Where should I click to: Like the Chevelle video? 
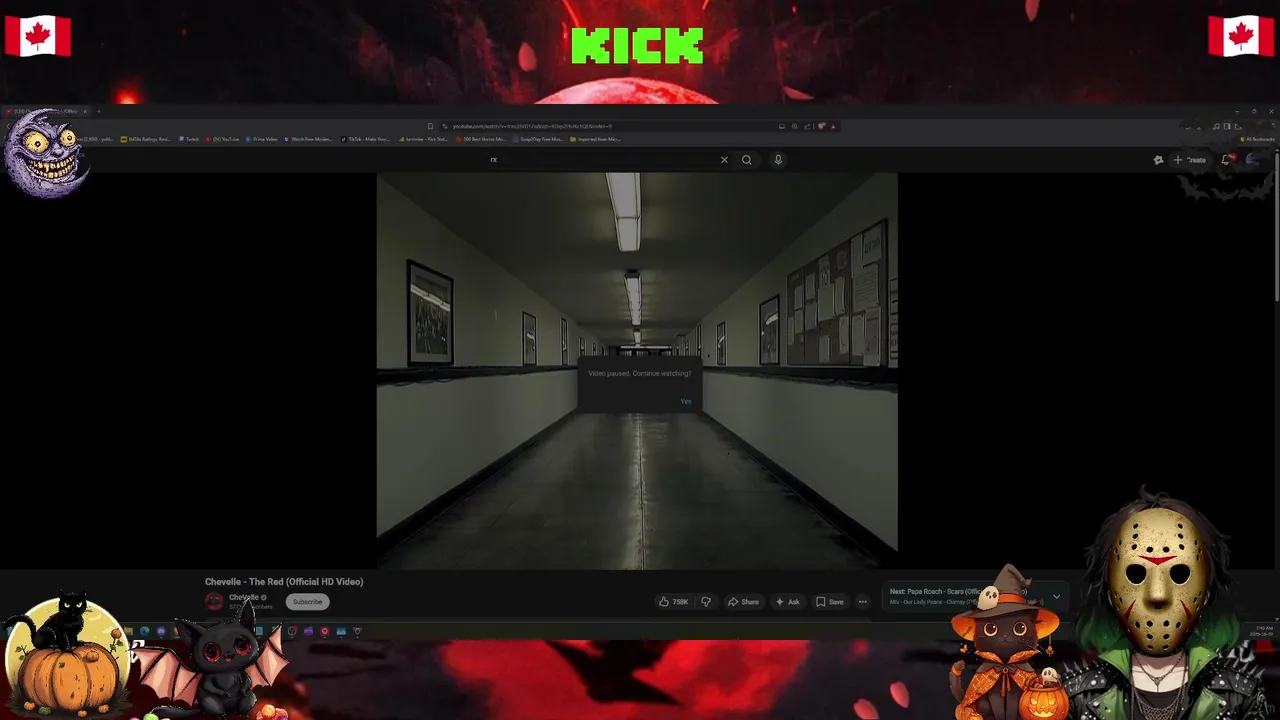click(x=673, y=602)
